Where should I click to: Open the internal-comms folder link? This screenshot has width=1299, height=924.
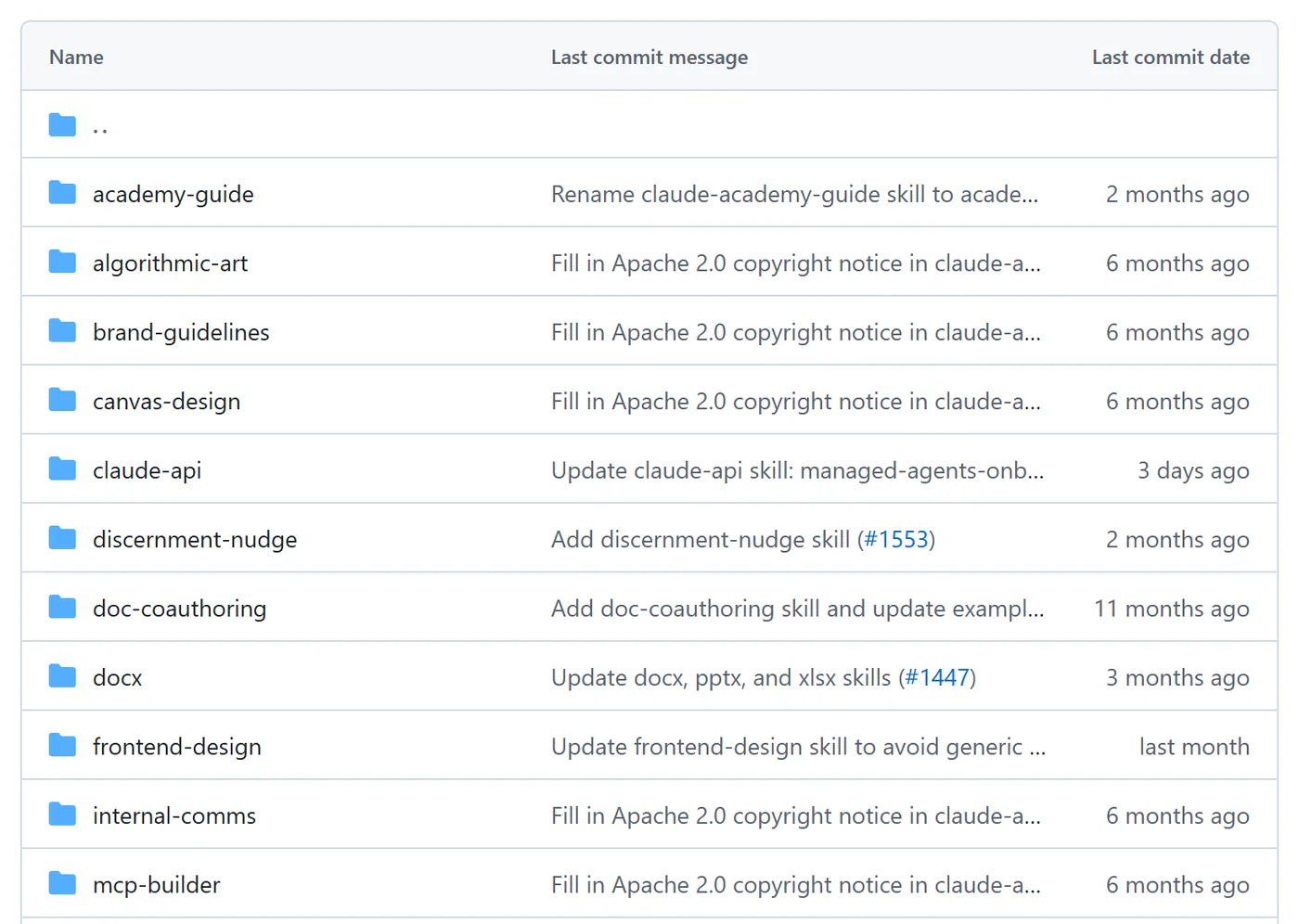pos(174,815)
